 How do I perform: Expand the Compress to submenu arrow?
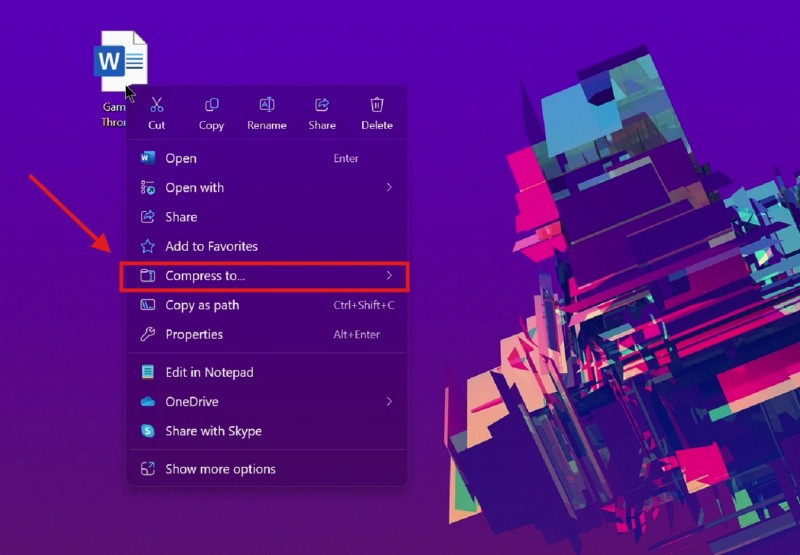[389, 275]
